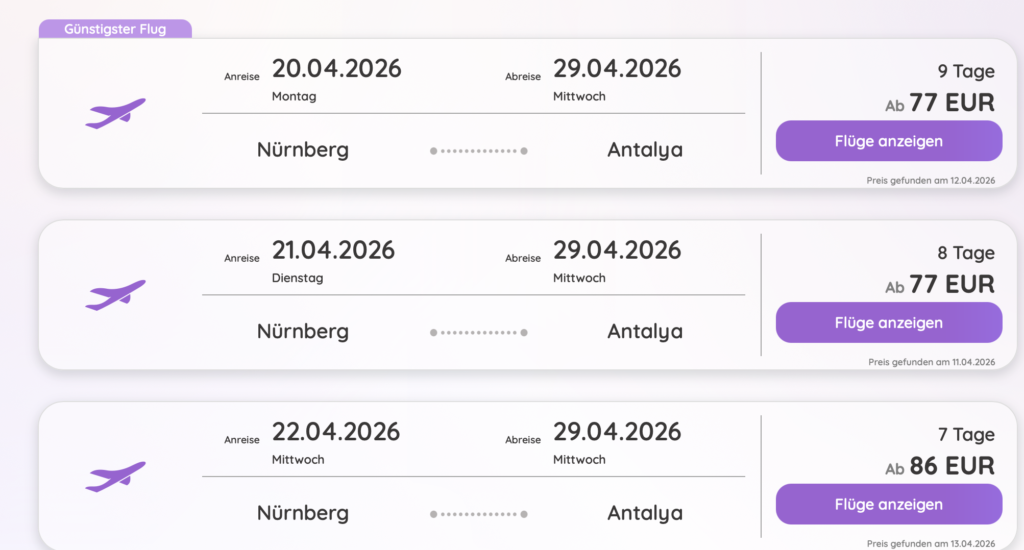Select the 'Günstigster Flug' label tab

115,29
